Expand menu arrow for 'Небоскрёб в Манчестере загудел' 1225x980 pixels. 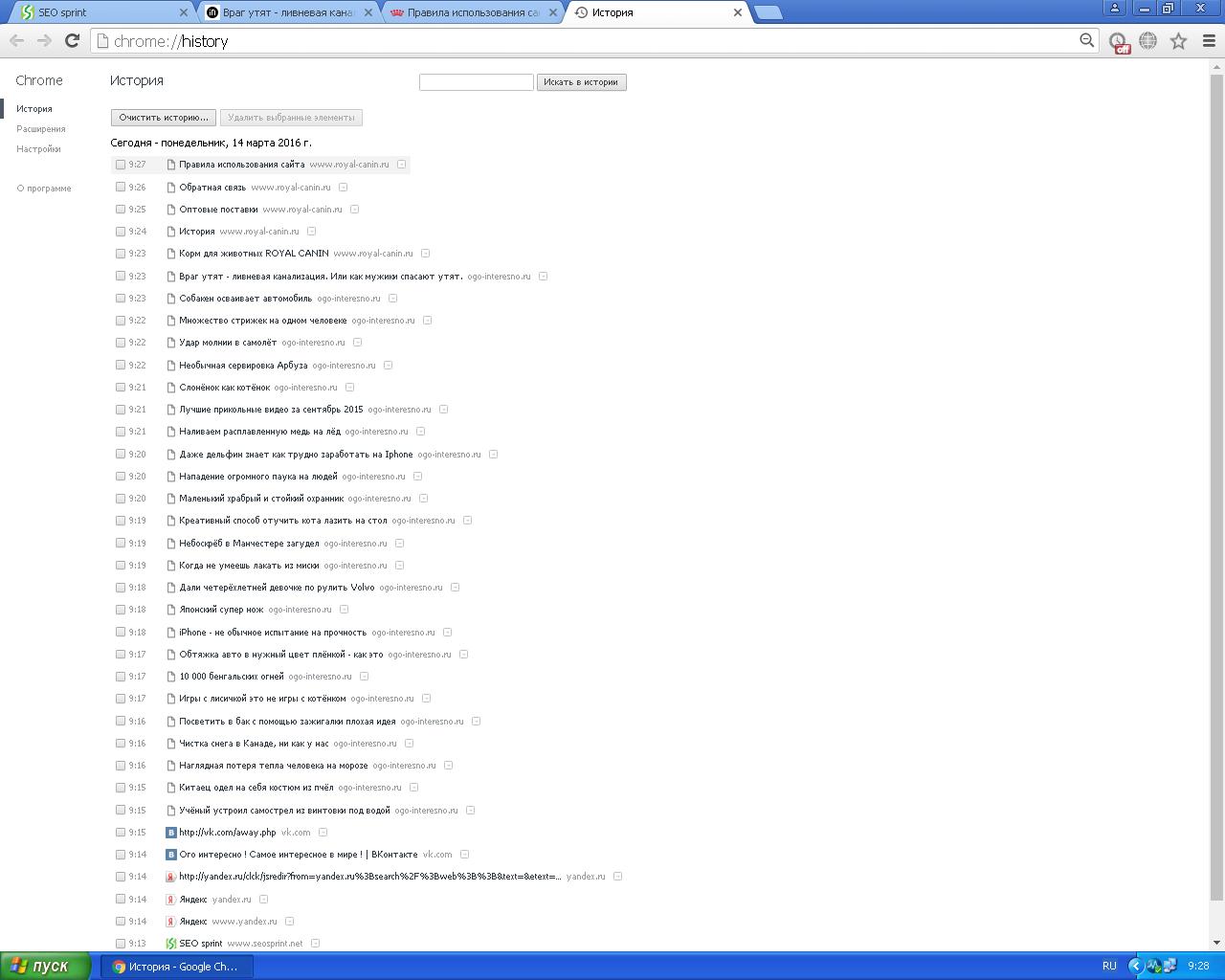pos(399,544)
